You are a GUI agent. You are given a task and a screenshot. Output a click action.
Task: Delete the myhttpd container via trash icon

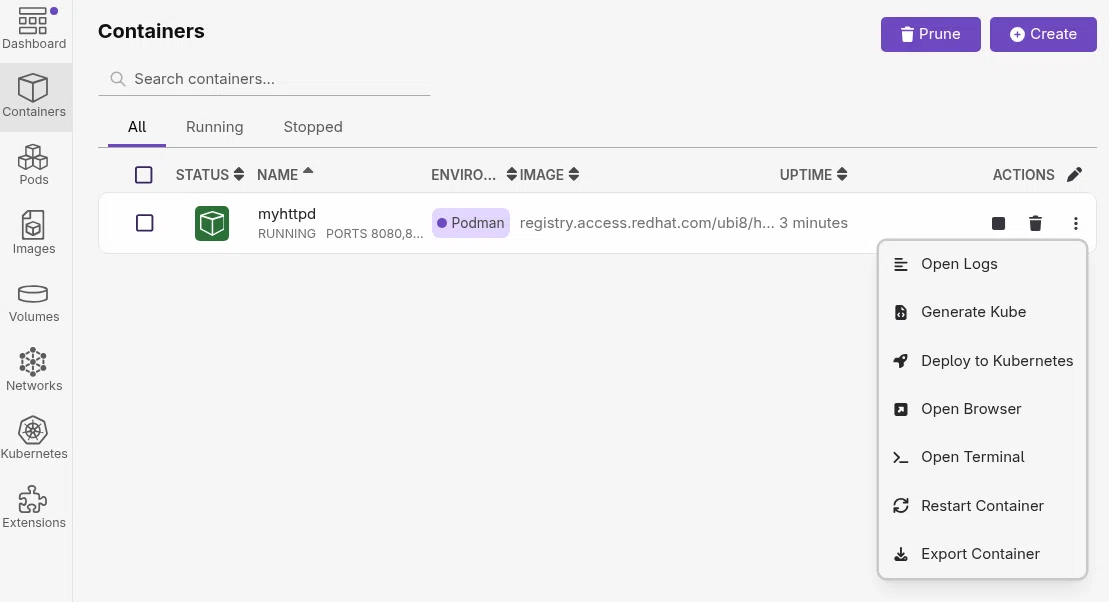[1035, 224]
